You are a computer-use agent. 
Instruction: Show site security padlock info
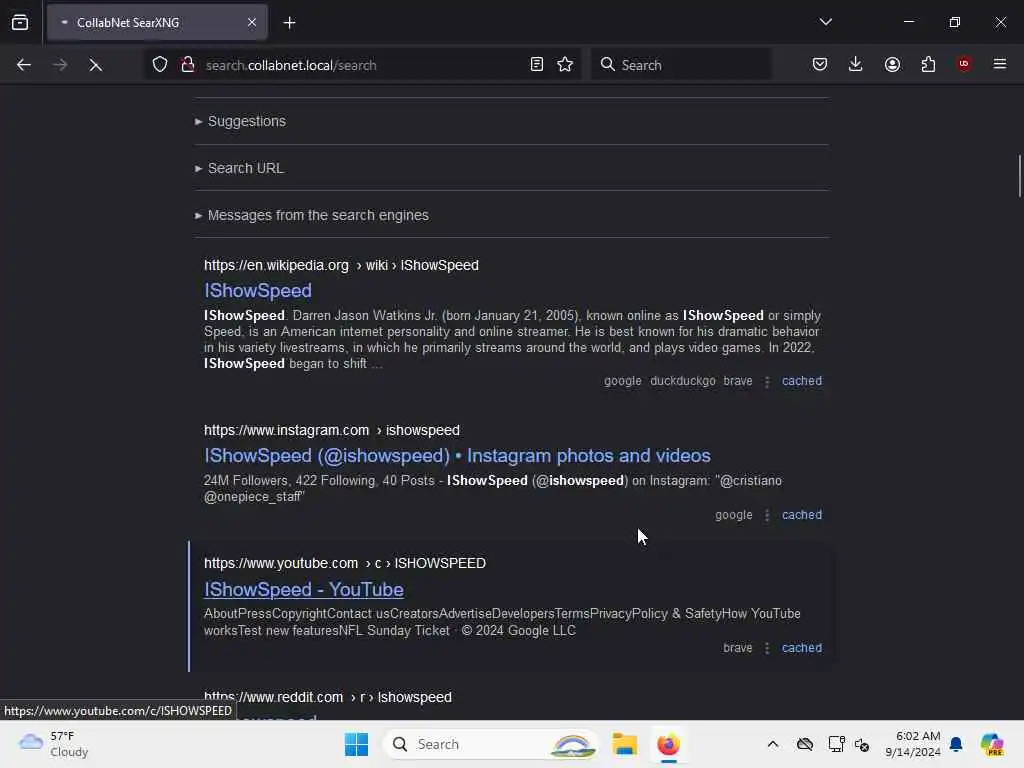pos(188,65)
